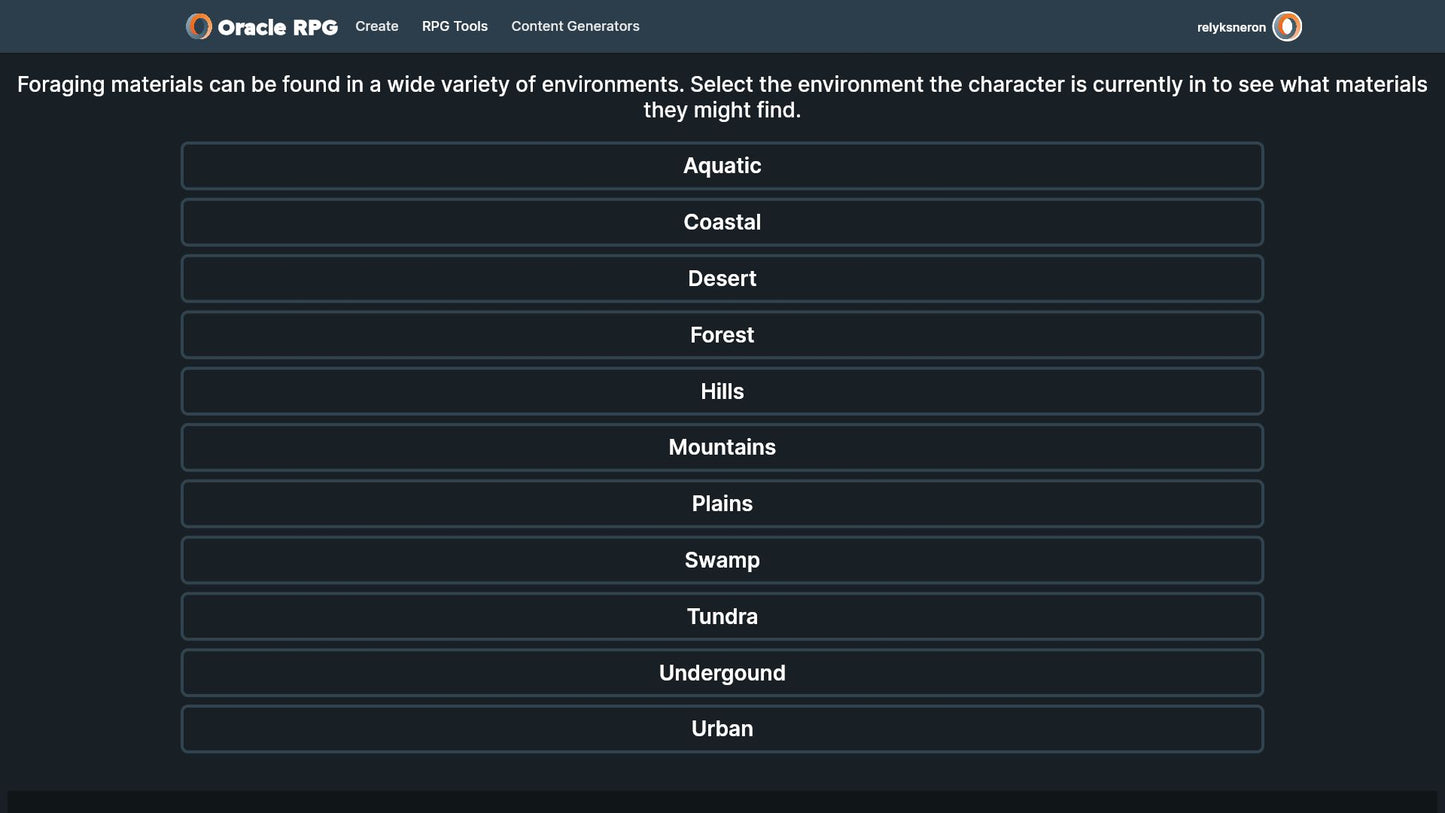Open the Content Generators menu
The width and height of the screenshot is (1445, 813).
(x=575, y=27)
